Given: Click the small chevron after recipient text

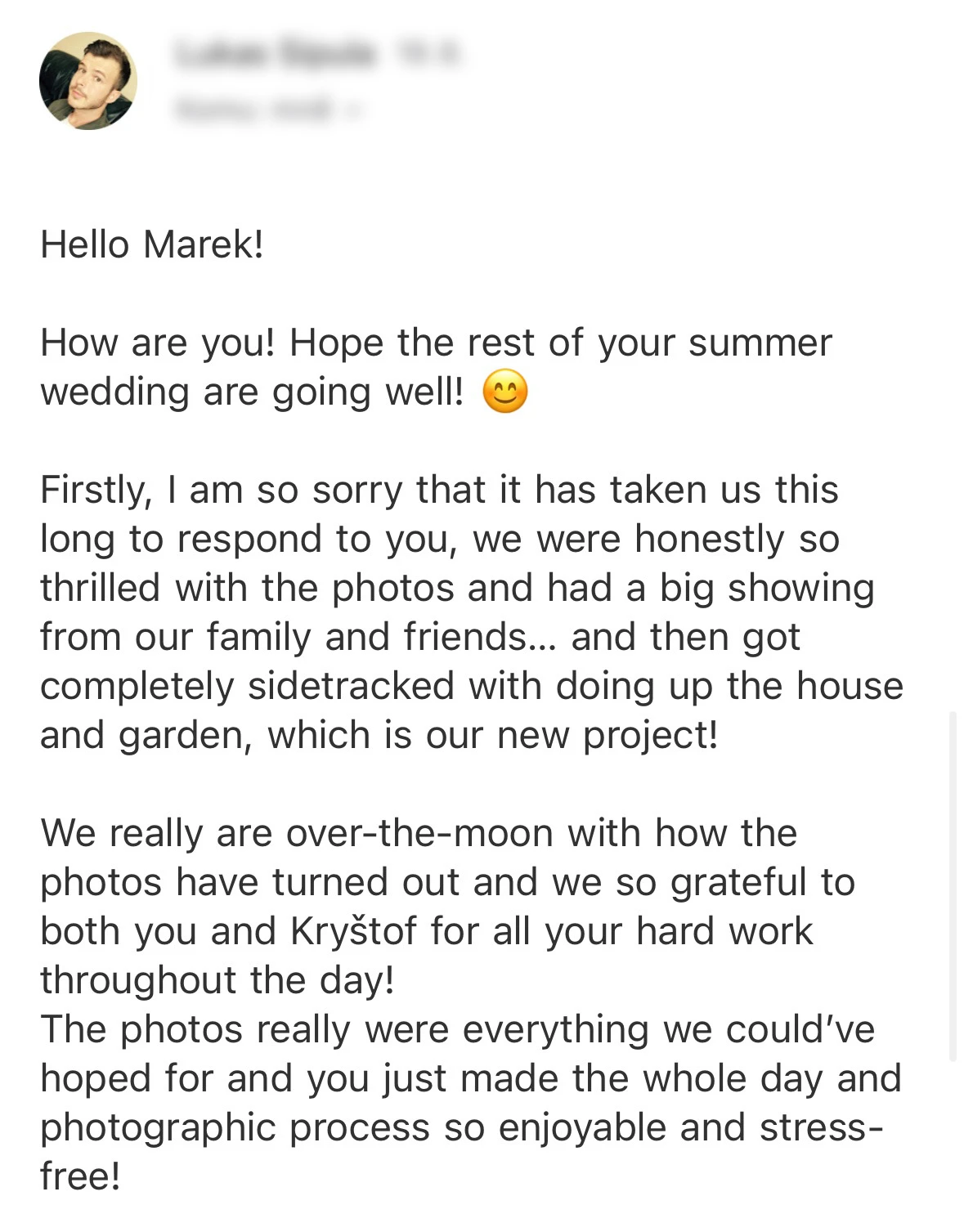Looking at the screenshot, I should coord(355,109).
